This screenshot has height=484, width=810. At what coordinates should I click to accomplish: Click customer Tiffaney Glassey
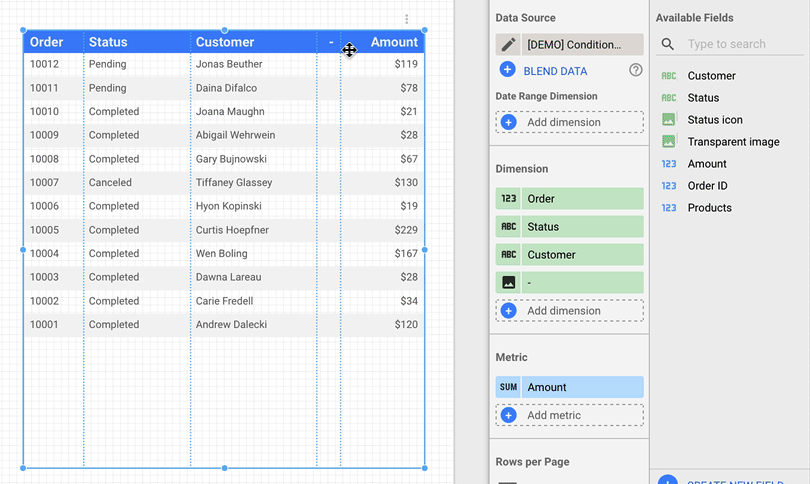point(233,182)
